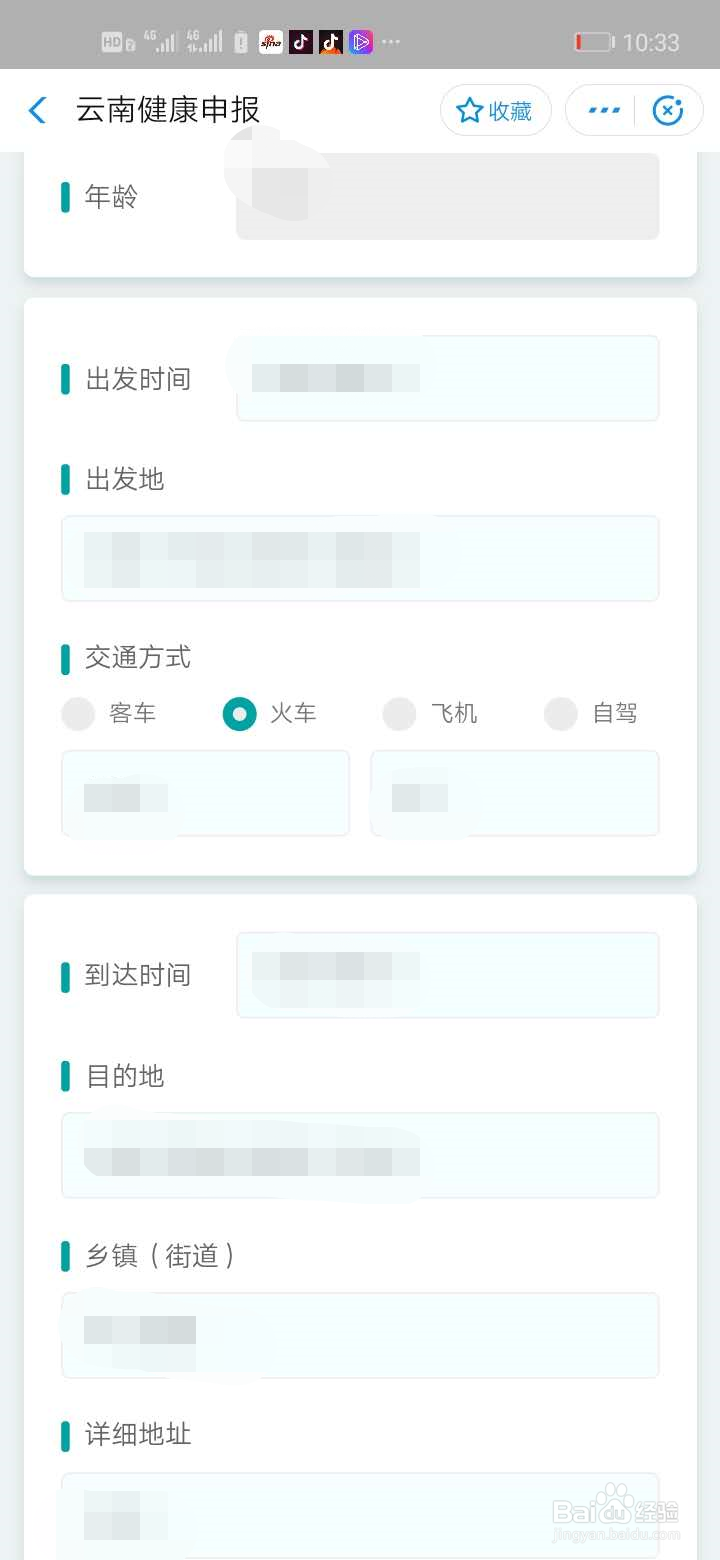Tap the 年龄 field

pos(448,196)
